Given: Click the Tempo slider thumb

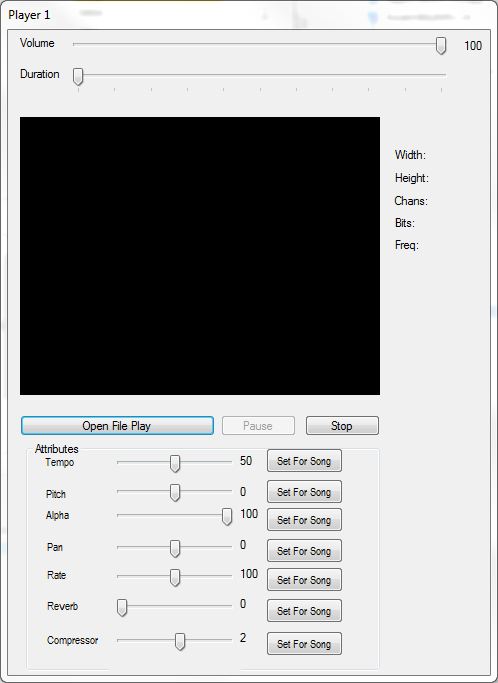Looking at the screenshot, I should tap(175, 464).
